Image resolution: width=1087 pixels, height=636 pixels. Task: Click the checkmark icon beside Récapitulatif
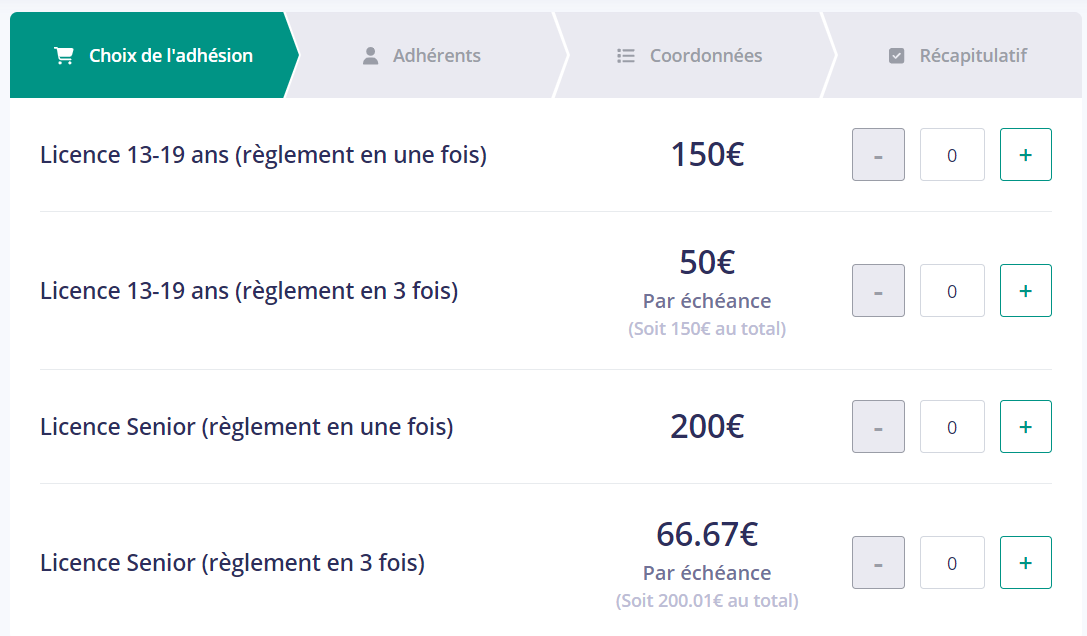point(896,55)
